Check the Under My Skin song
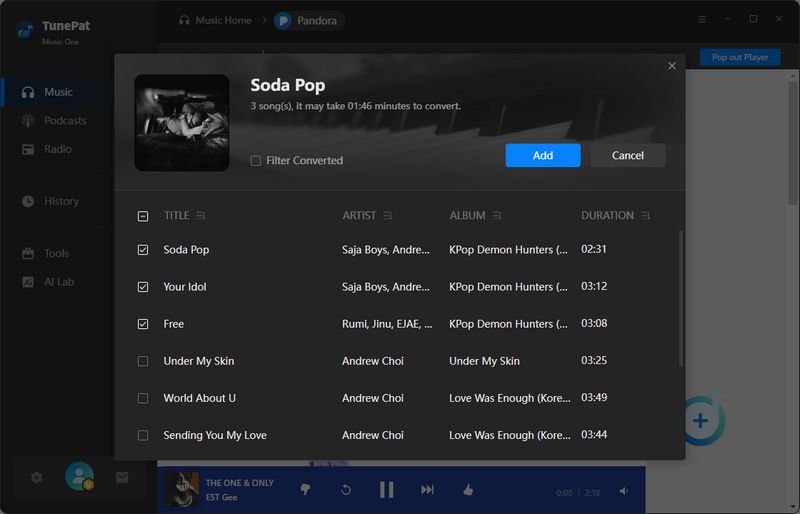Viewport: 800px width, 514px height. [x=143, y=361]
